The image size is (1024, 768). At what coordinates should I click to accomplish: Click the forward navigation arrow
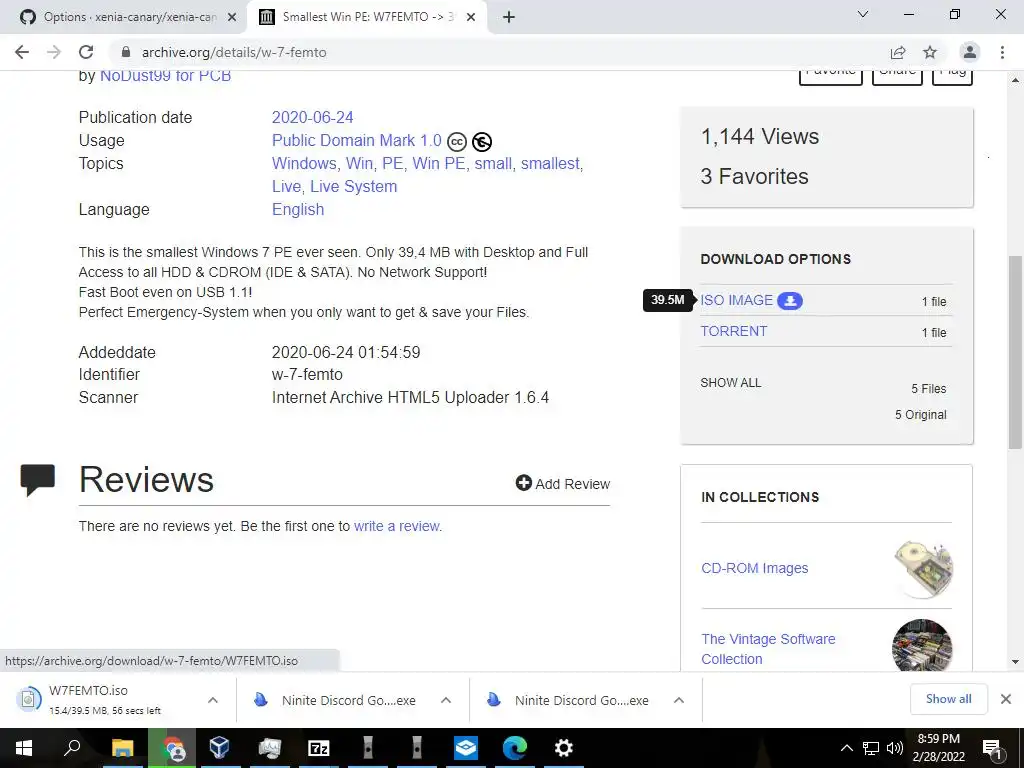click(x=54, y=52)
